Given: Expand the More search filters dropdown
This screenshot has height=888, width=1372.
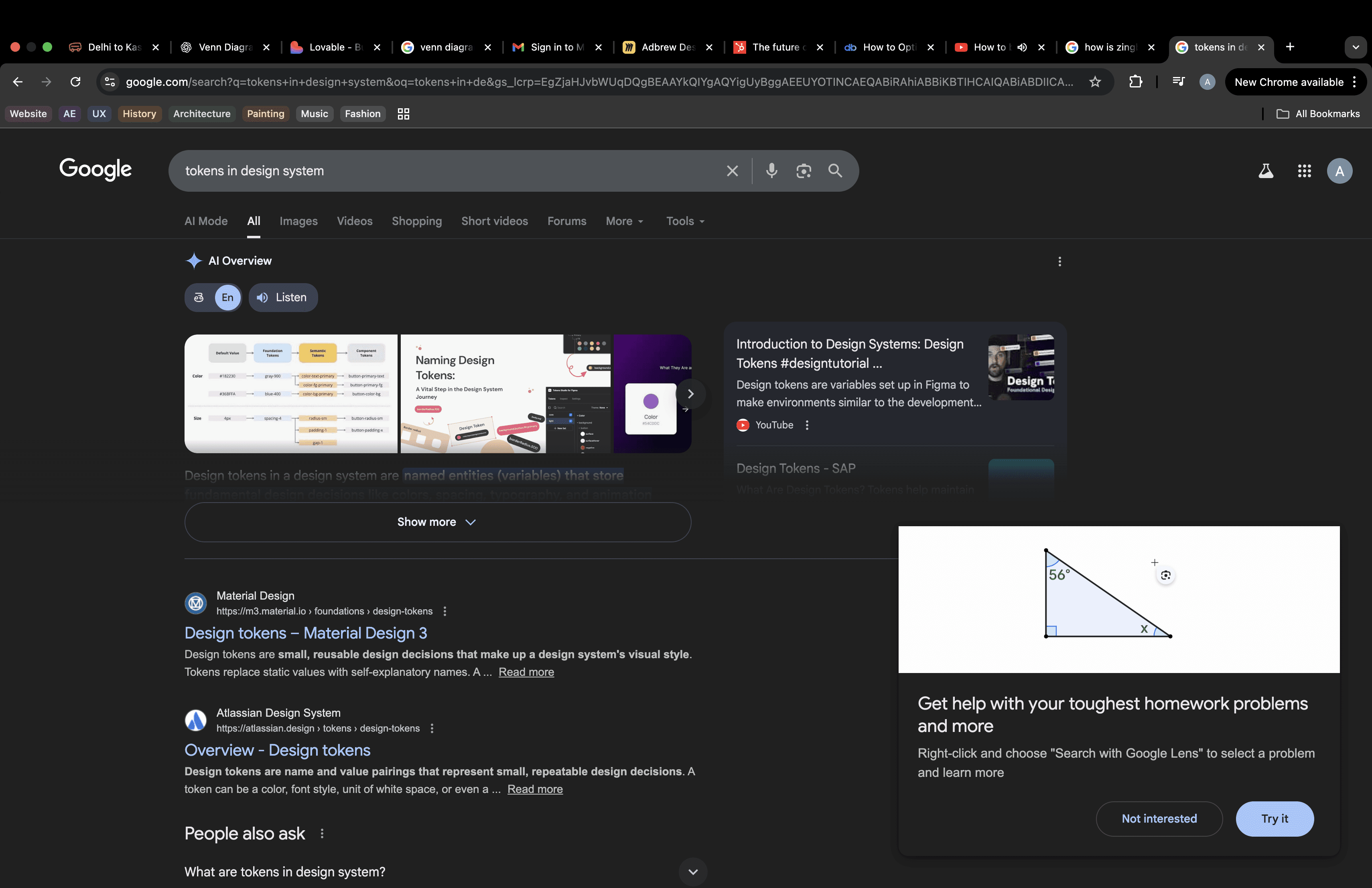Looking at the screenshot, I should tap(624, 221).
